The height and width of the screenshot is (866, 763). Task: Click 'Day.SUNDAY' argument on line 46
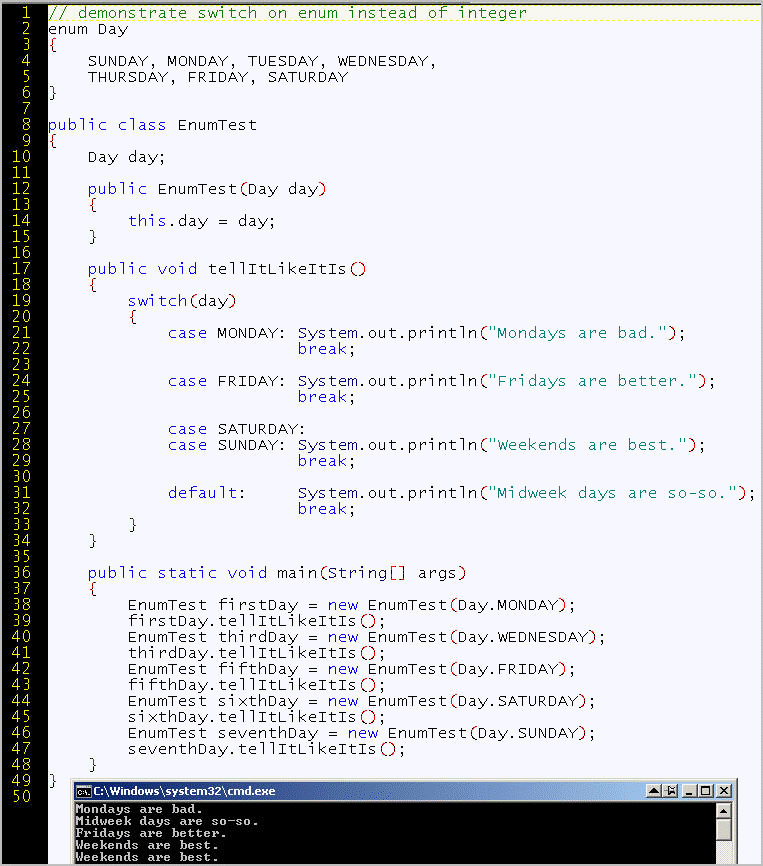[x=527, y=733]
